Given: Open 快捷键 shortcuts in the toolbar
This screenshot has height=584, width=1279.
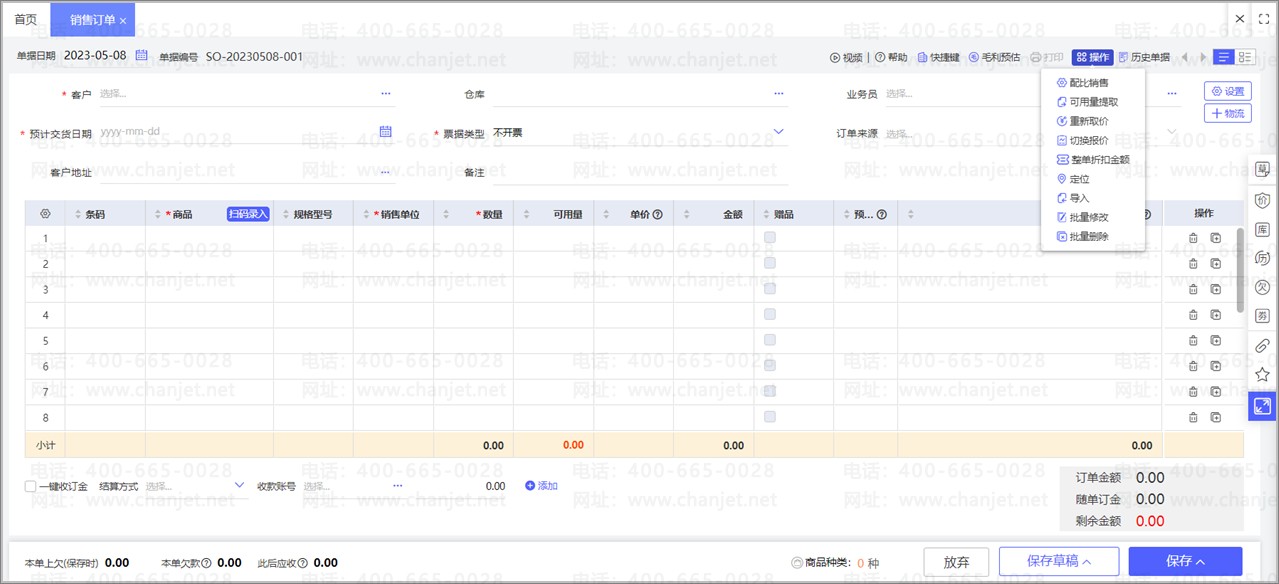Looking at the screenshot, I should [938, 58].
